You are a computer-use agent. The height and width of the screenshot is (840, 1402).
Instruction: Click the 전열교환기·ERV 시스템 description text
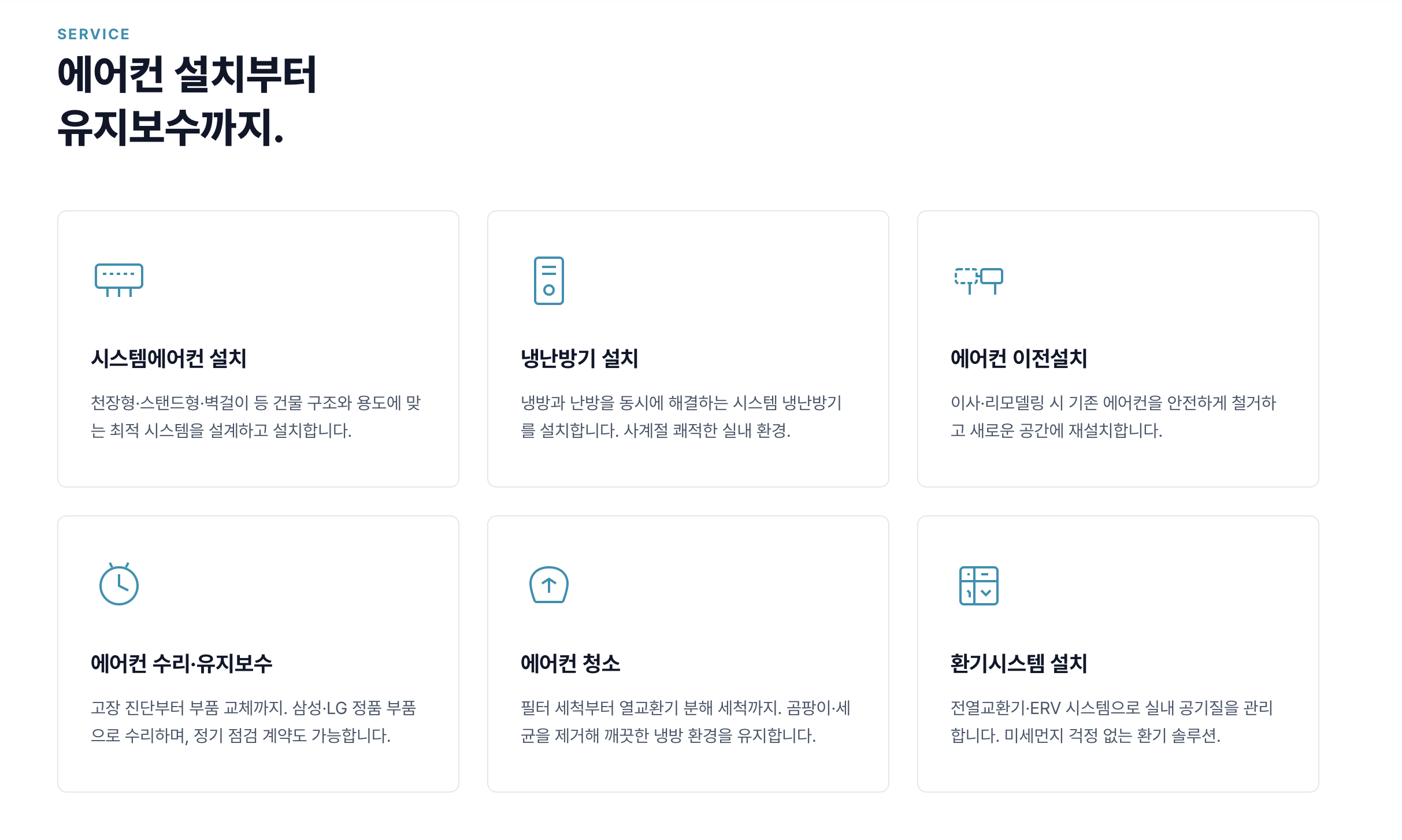point(1112,722)
